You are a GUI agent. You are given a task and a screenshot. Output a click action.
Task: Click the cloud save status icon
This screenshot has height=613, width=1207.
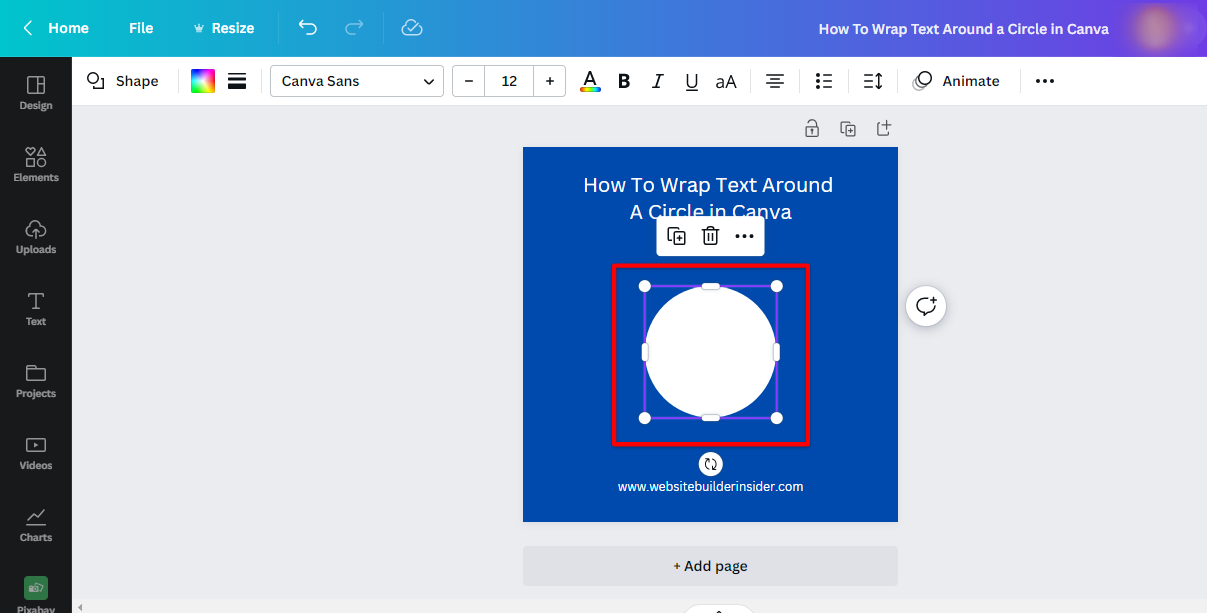[412, 28]
